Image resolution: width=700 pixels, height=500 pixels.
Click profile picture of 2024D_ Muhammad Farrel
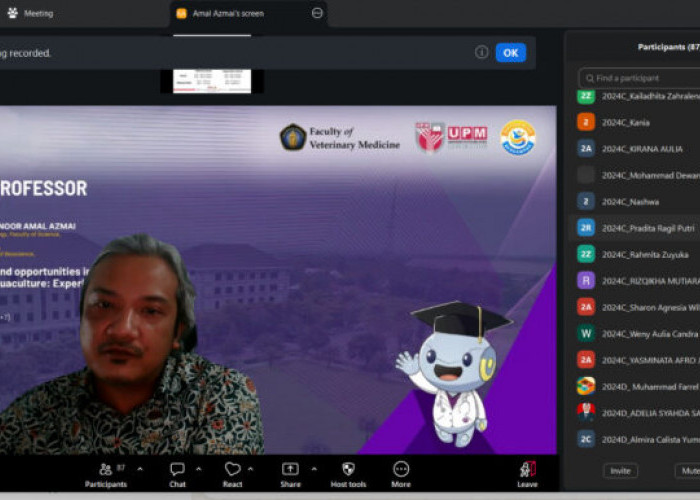[x=586, y=386]
